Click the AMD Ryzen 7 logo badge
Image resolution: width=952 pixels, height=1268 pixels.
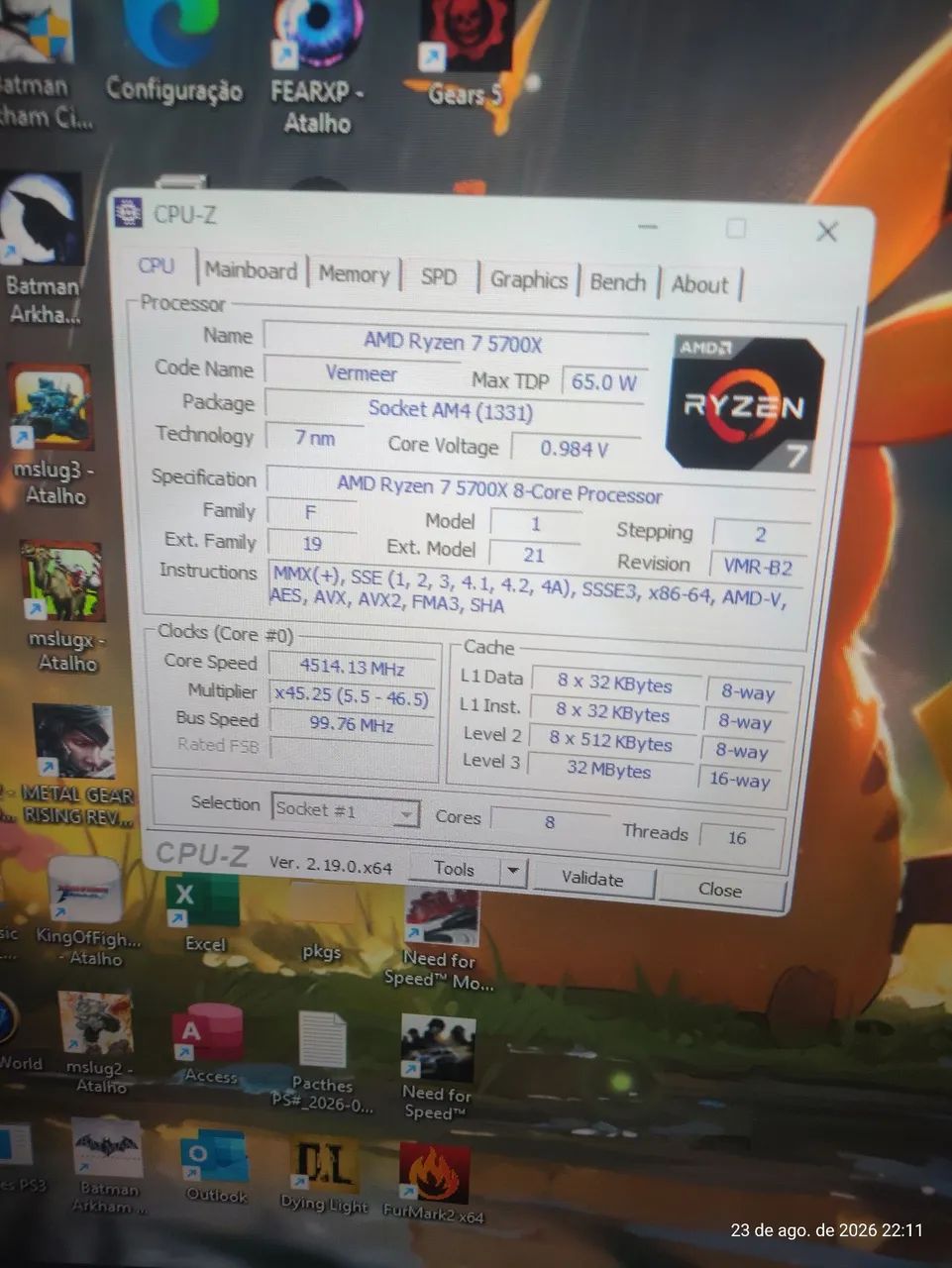(747, 402)
